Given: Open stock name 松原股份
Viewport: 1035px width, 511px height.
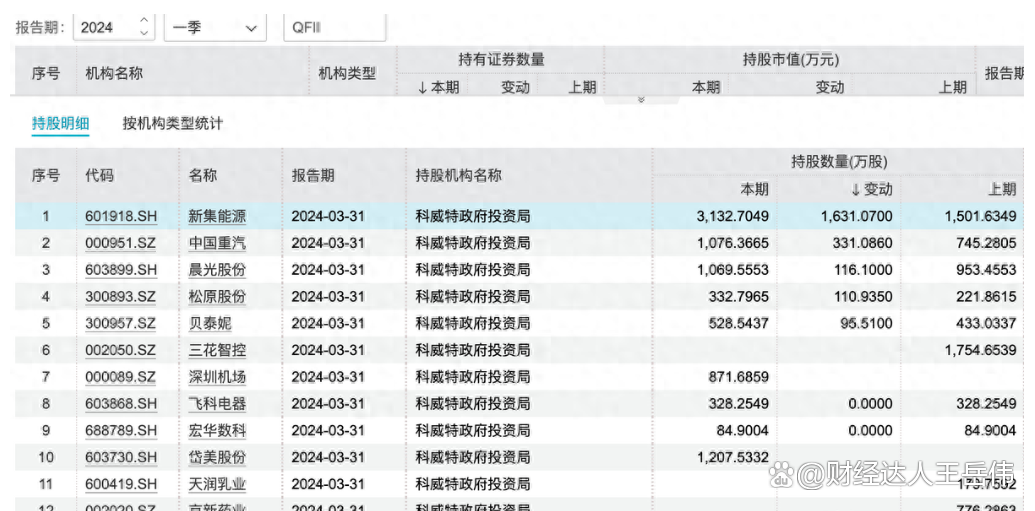Looking at the screenshot, I should tap(217, 296).
